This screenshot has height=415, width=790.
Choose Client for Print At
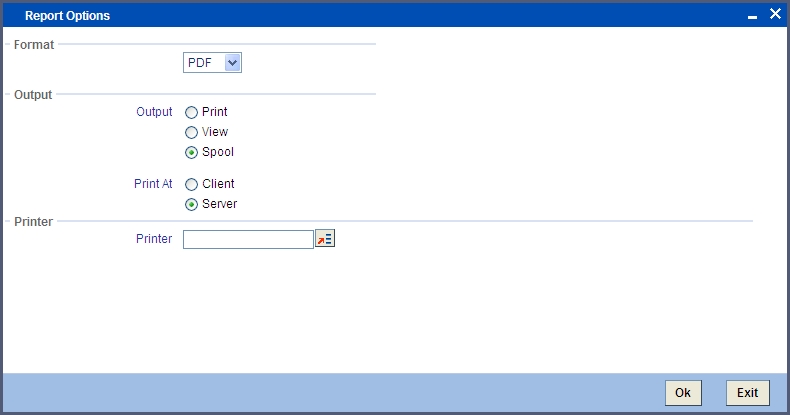coord(191,184)
